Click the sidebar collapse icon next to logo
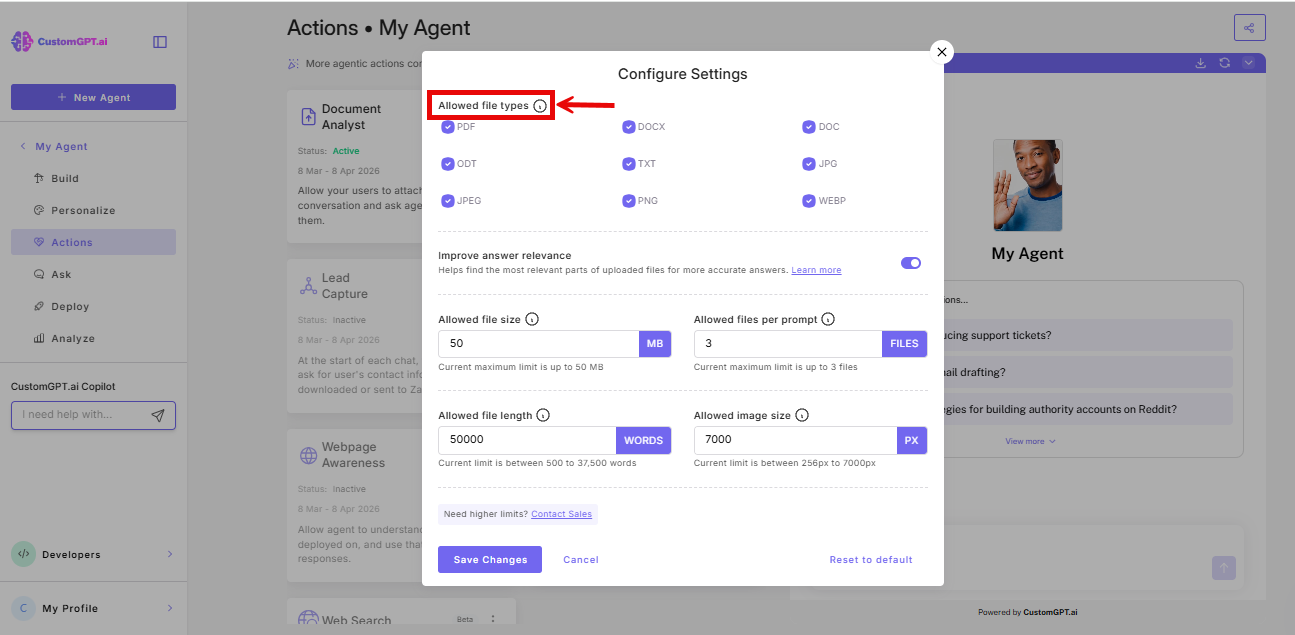Screen dimensions: 1295x635 pyautogui.click(x=160, y=43)
